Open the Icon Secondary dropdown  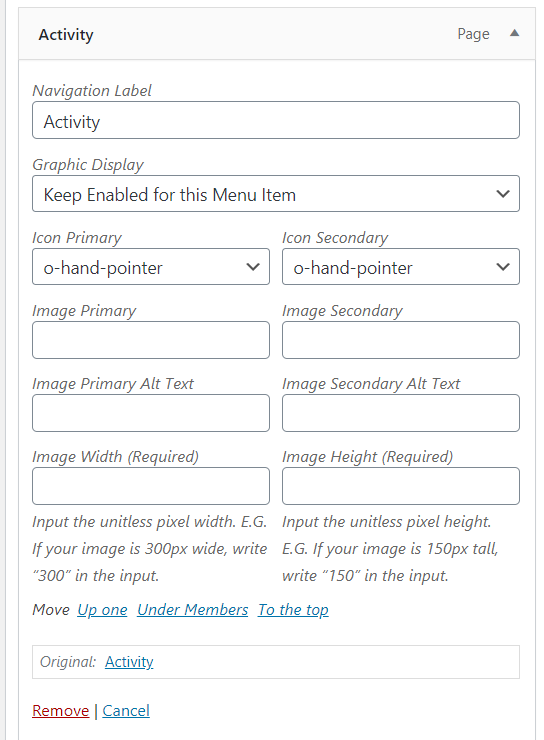[401, 267]
